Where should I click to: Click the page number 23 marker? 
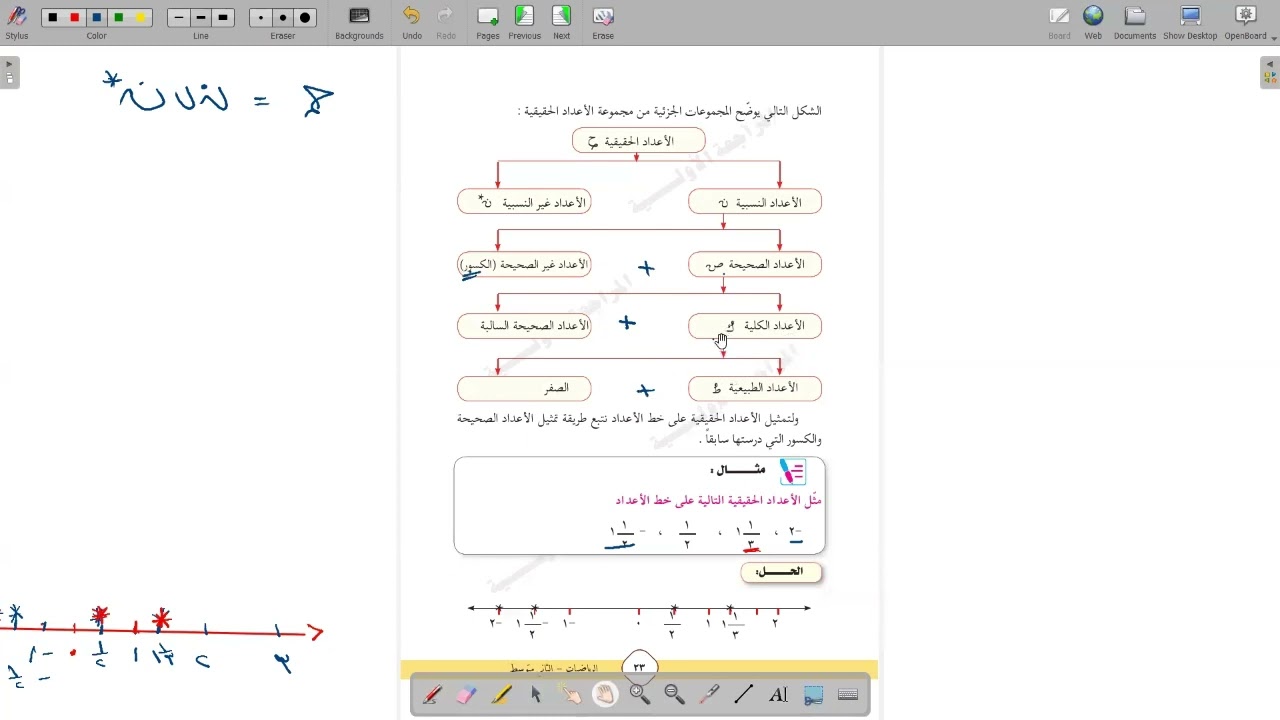coord(639,666)
